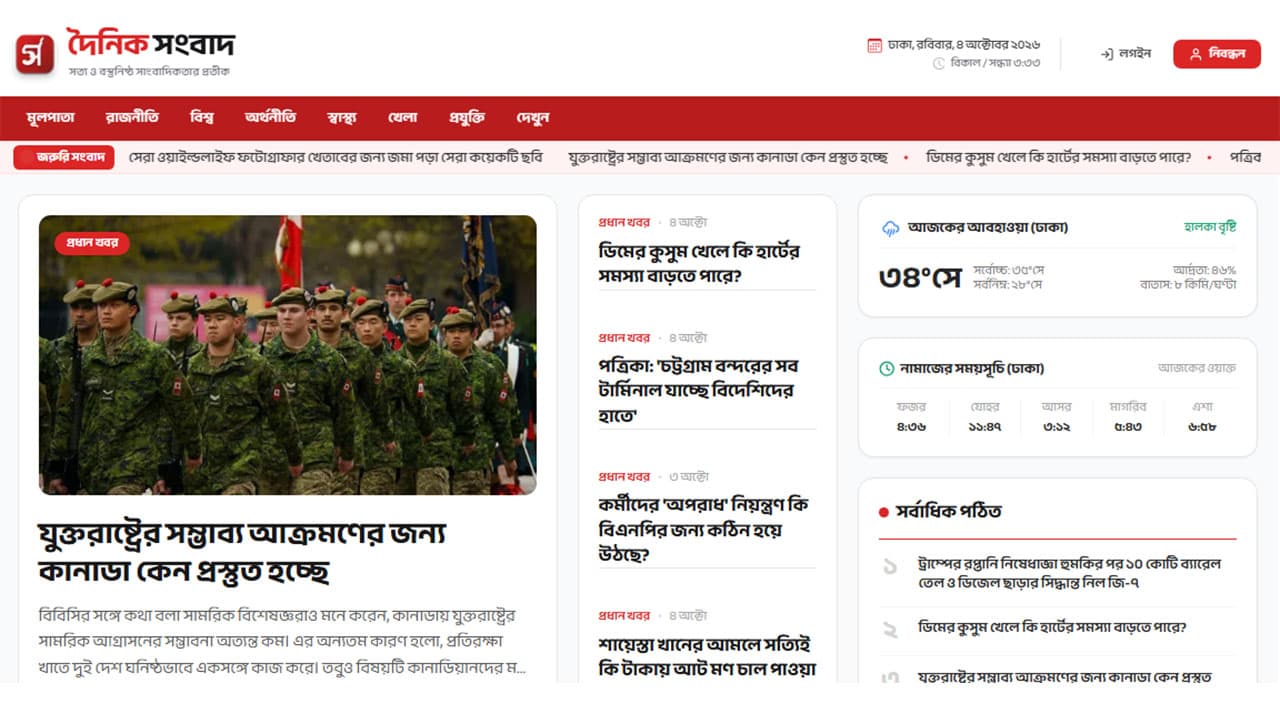The image size is (1280, 720).
Task: Click the বাতাস wind speed value
Action: tap(1188, 285)
